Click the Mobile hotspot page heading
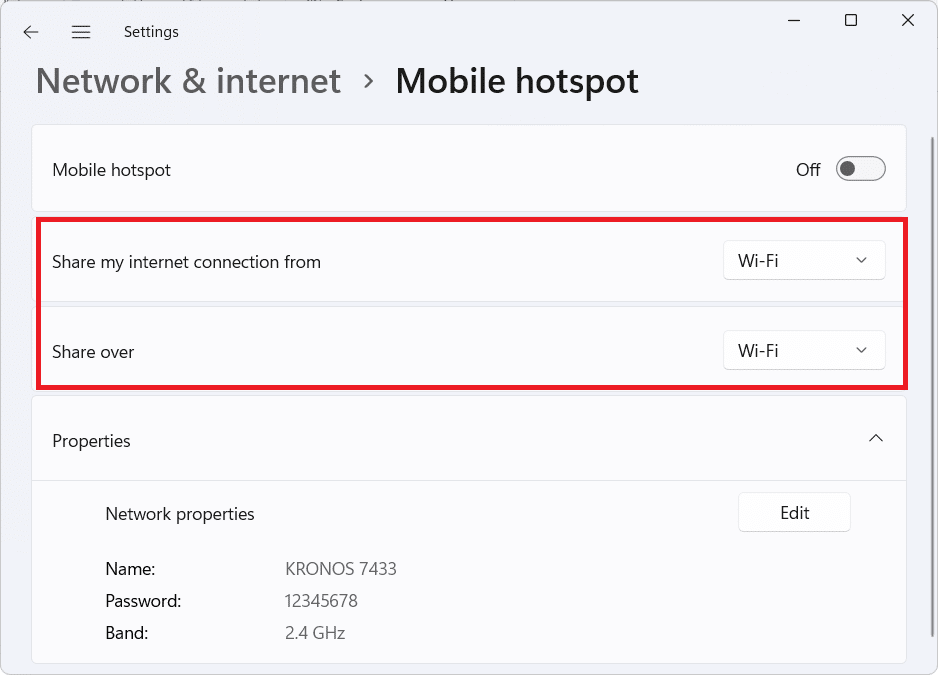Viewport: 938px width, 675px height. [x=517, y=81]
